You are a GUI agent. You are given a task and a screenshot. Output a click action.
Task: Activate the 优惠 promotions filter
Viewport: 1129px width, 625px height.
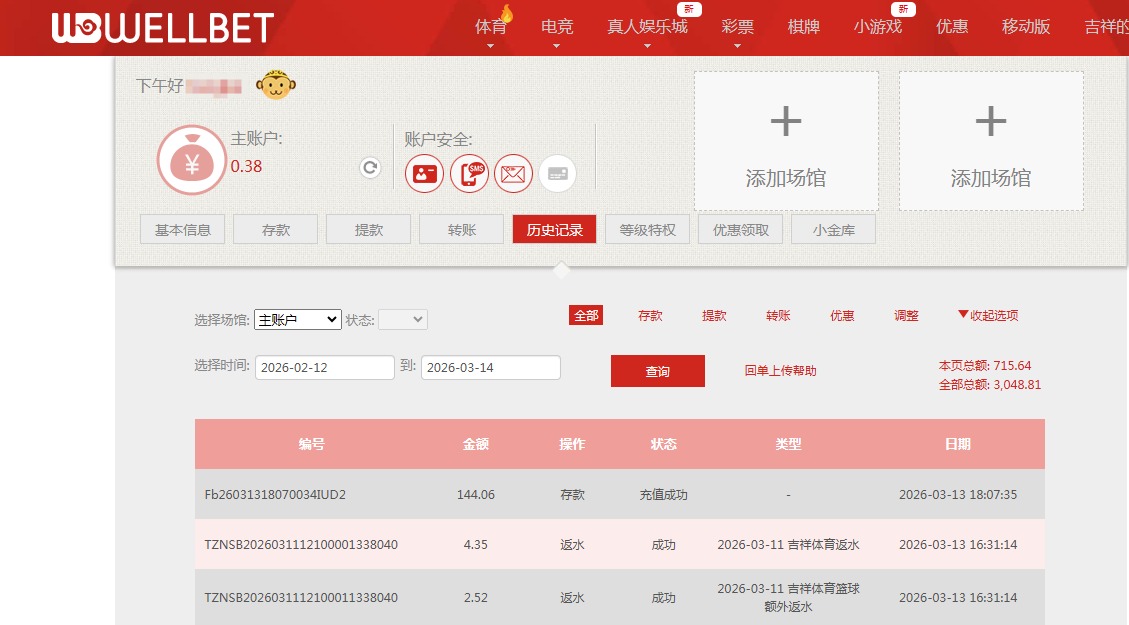click(841, 315)
